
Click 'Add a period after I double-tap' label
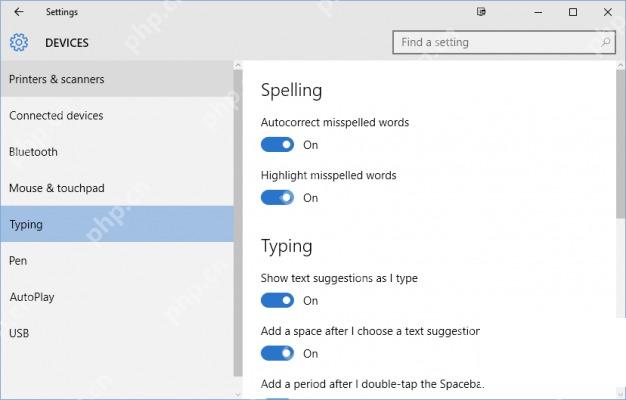pyautogui.click(x=372, y=384)
